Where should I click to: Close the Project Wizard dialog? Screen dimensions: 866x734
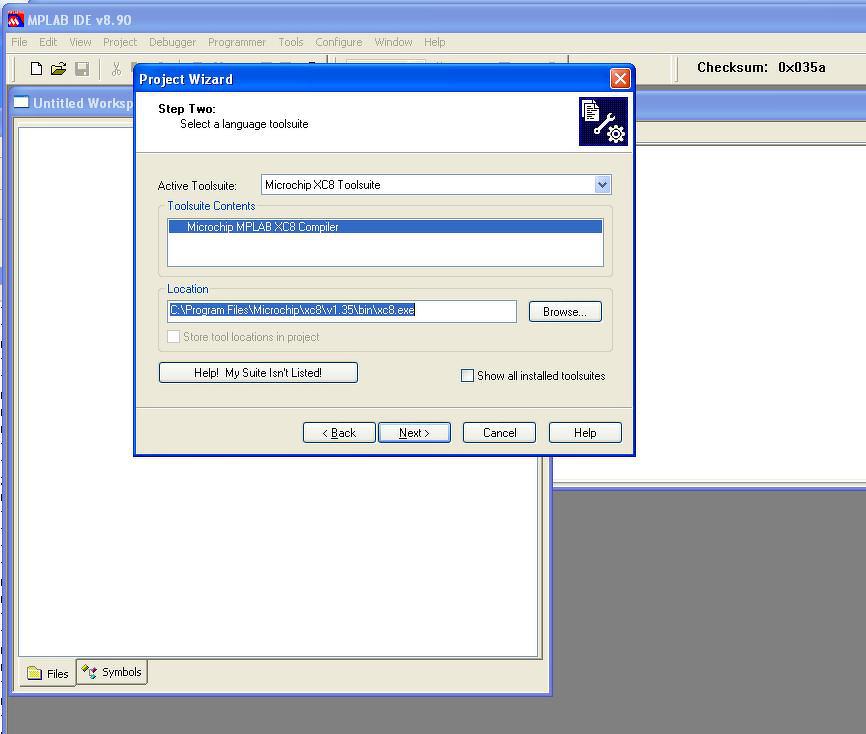click(620, 78)
